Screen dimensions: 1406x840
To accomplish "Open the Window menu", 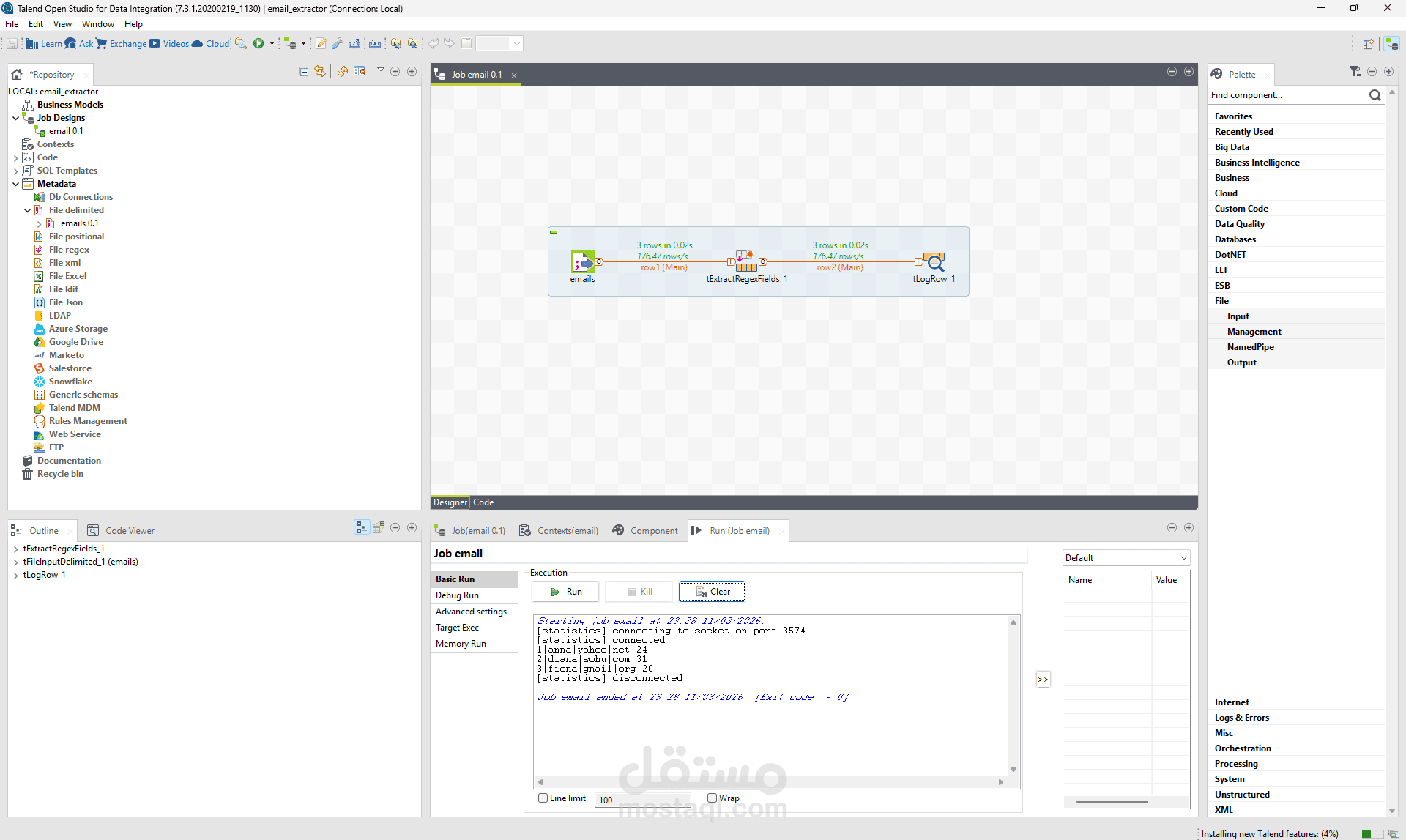I will click(97, 23).
